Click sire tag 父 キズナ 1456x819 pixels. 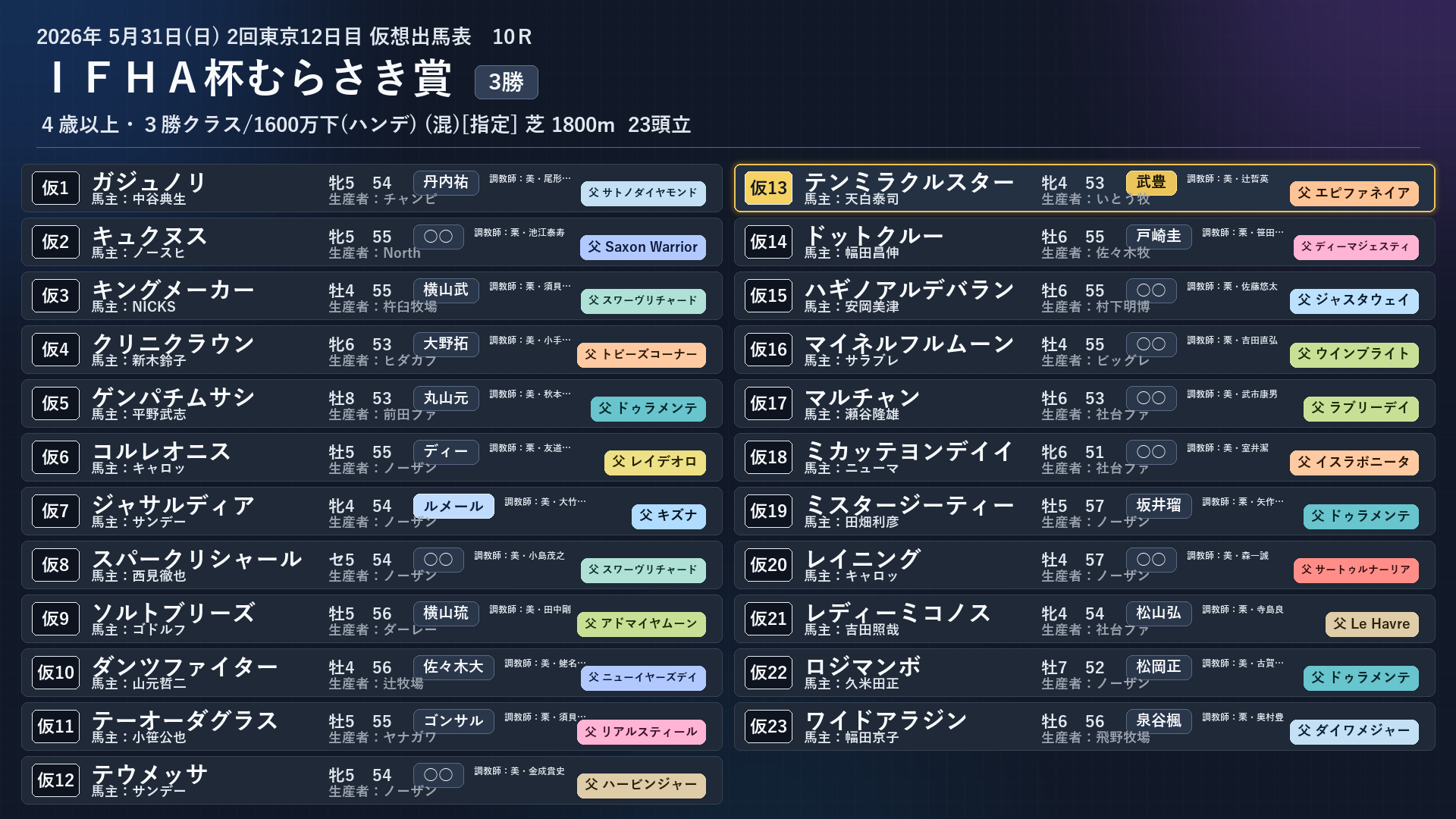pos(669,516)
